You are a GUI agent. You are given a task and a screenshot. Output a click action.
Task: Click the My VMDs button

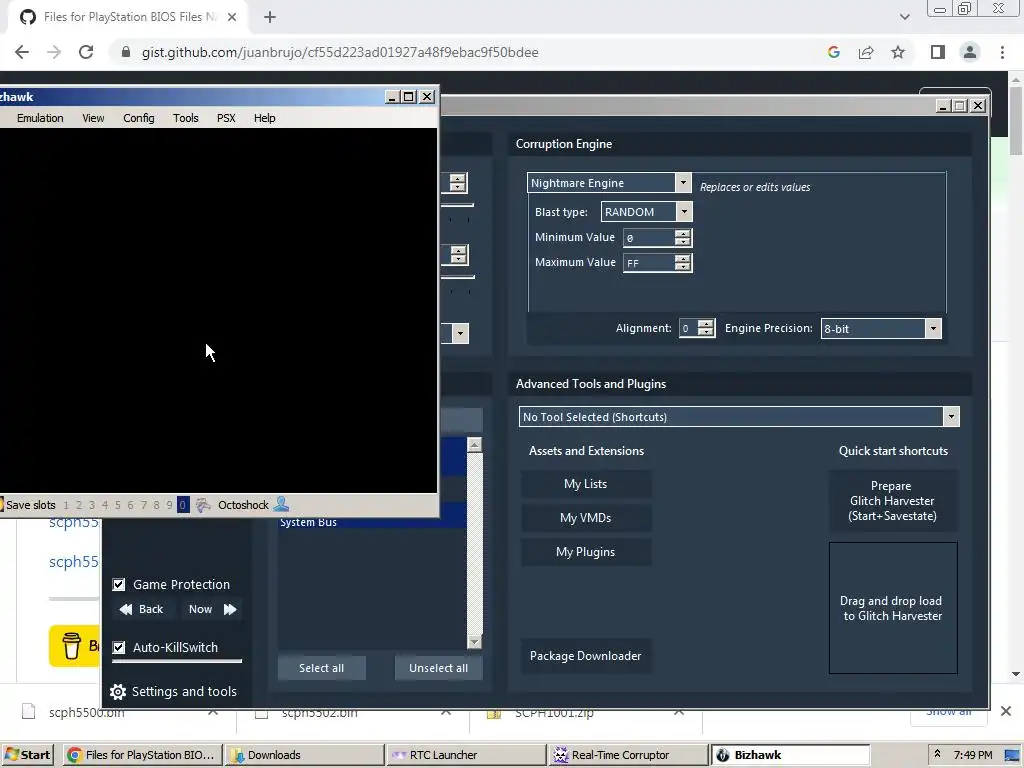pyautogui.click(x=586, y=518)
